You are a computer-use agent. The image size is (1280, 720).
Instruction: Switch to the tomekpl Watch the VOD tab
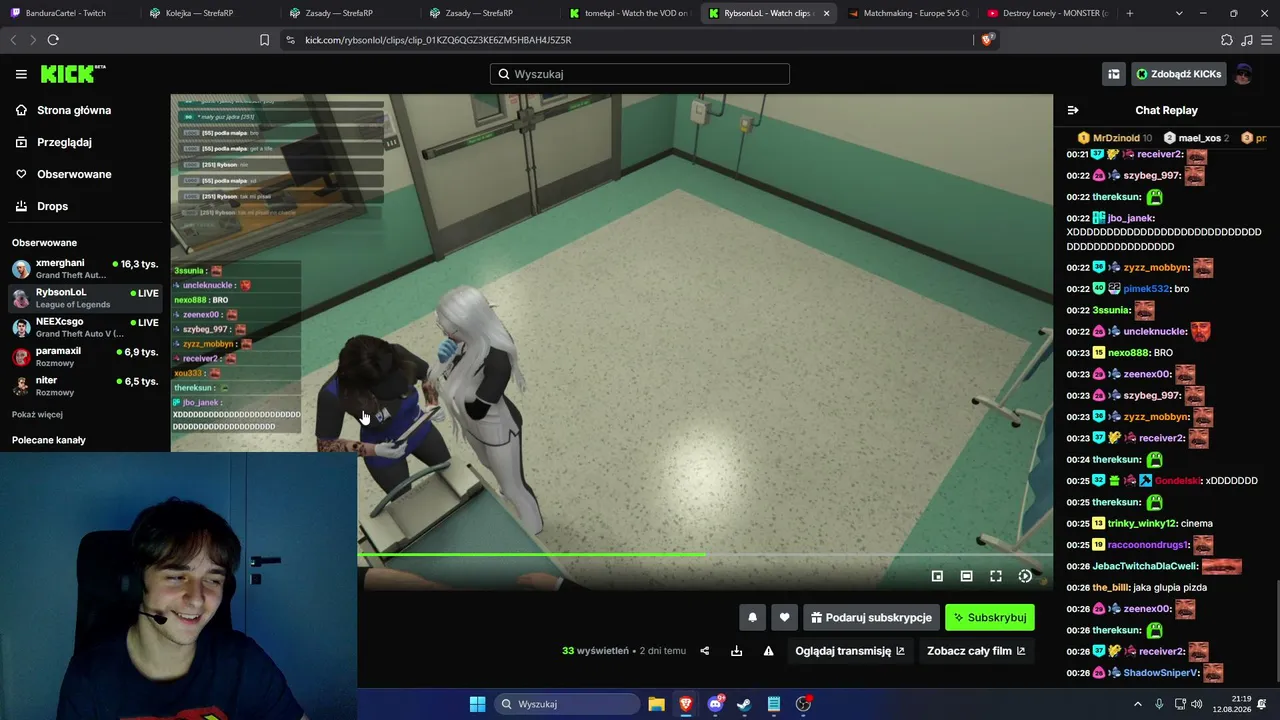click(629, 13)
